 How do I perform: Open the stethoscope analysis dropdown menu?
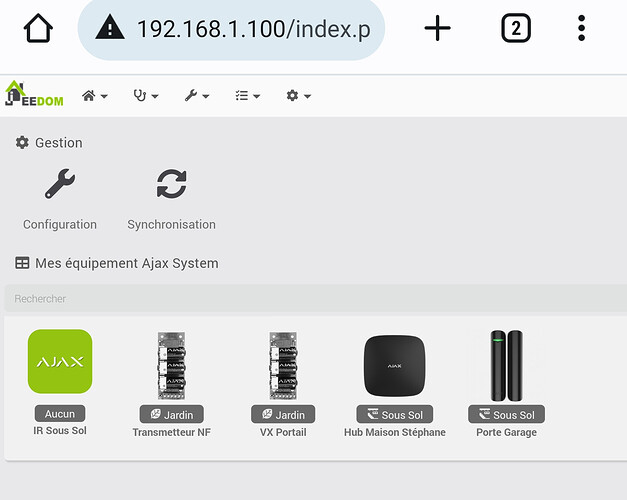[x=146, y=96]
